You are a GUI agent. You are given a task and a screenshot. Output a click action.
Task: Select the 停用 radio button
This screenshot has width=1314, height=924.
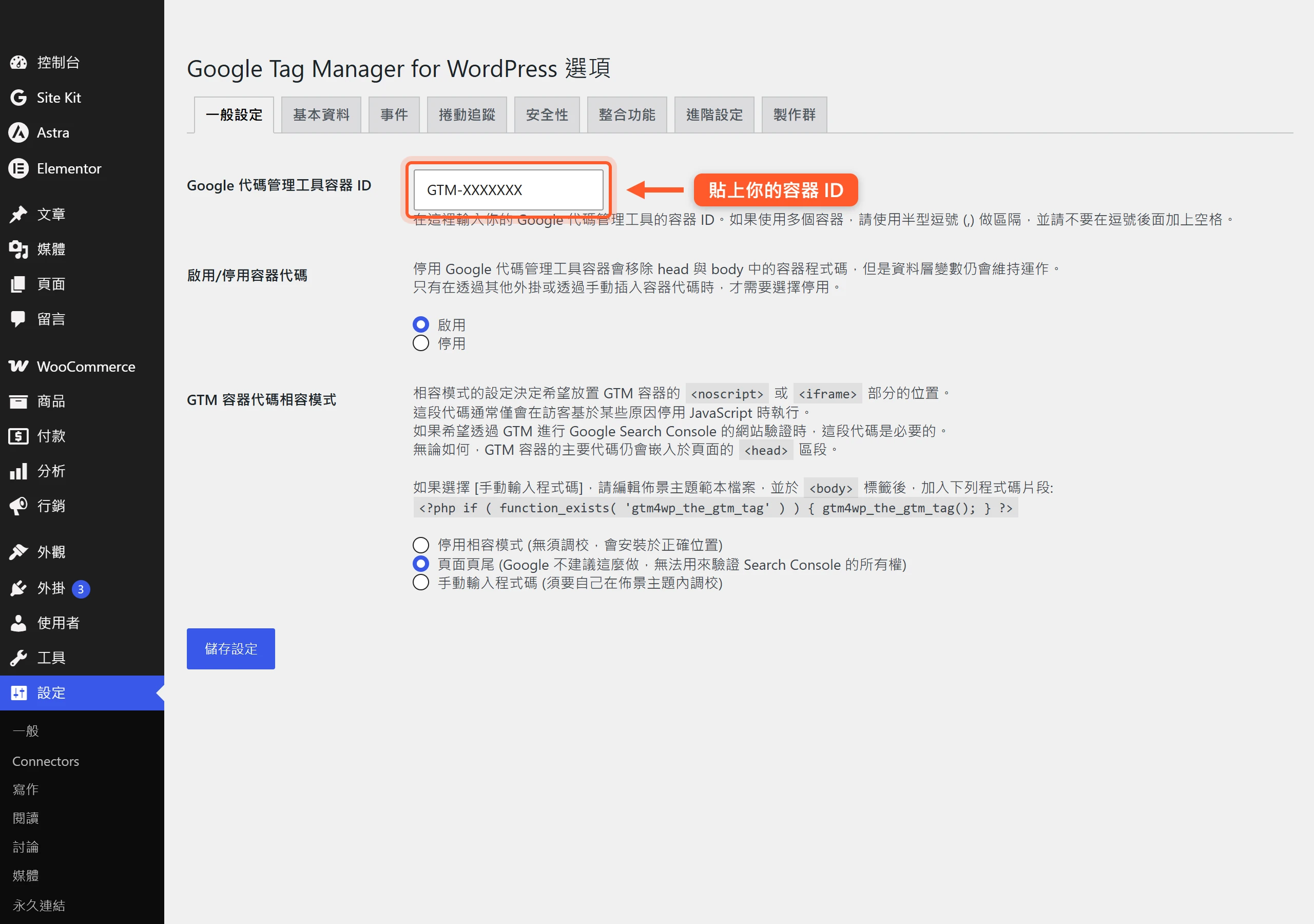coord(421,343)
